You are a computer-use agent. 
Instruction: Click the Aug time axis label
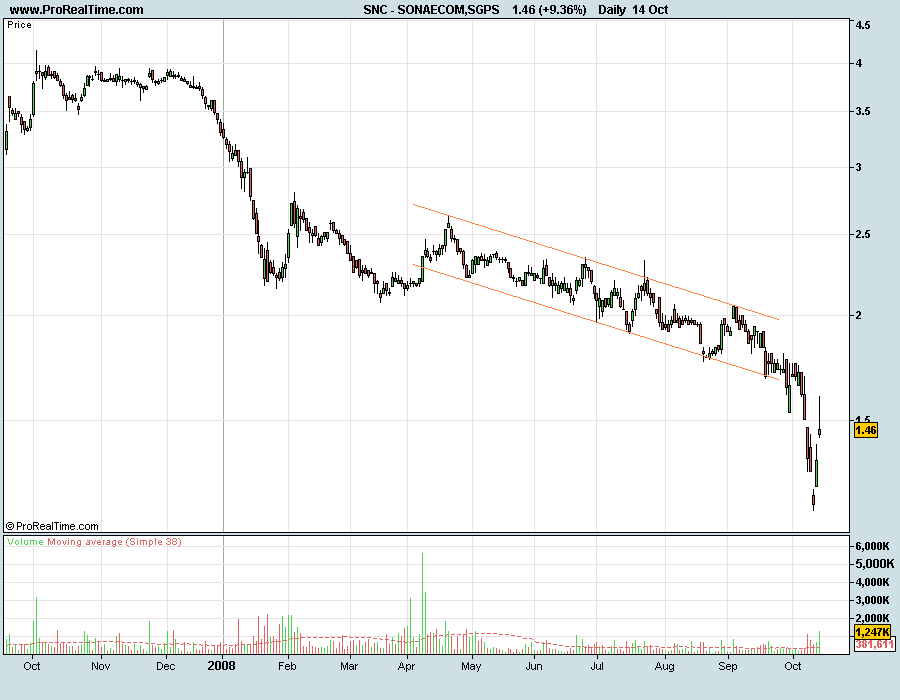[664, 666]
